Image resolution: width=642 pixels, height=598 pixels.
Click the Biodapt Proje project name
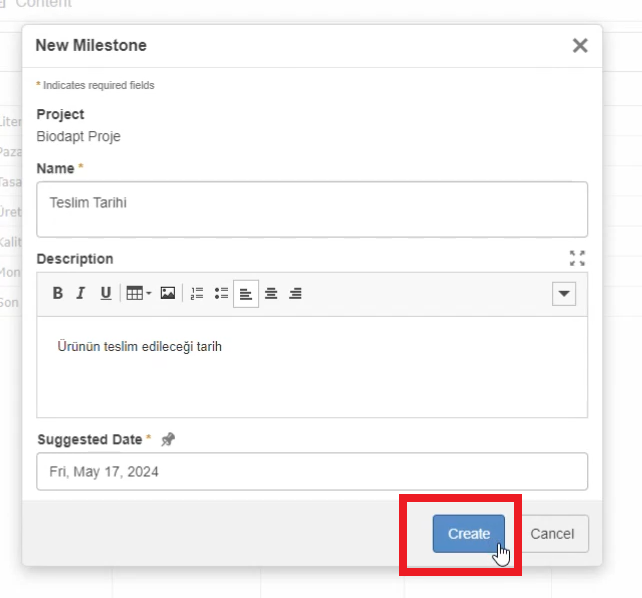[x=78, y=136]
